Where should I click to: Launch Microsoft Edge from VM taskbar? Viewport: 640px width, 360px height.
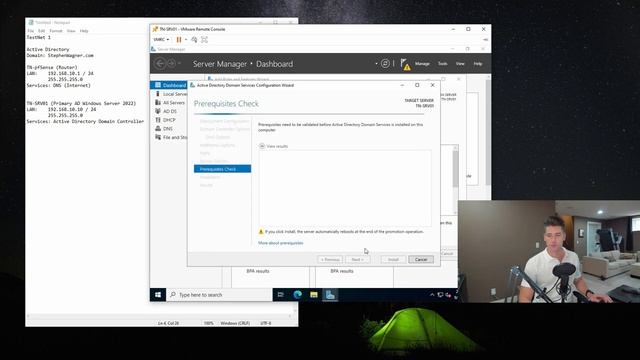(x=298, y=295)
